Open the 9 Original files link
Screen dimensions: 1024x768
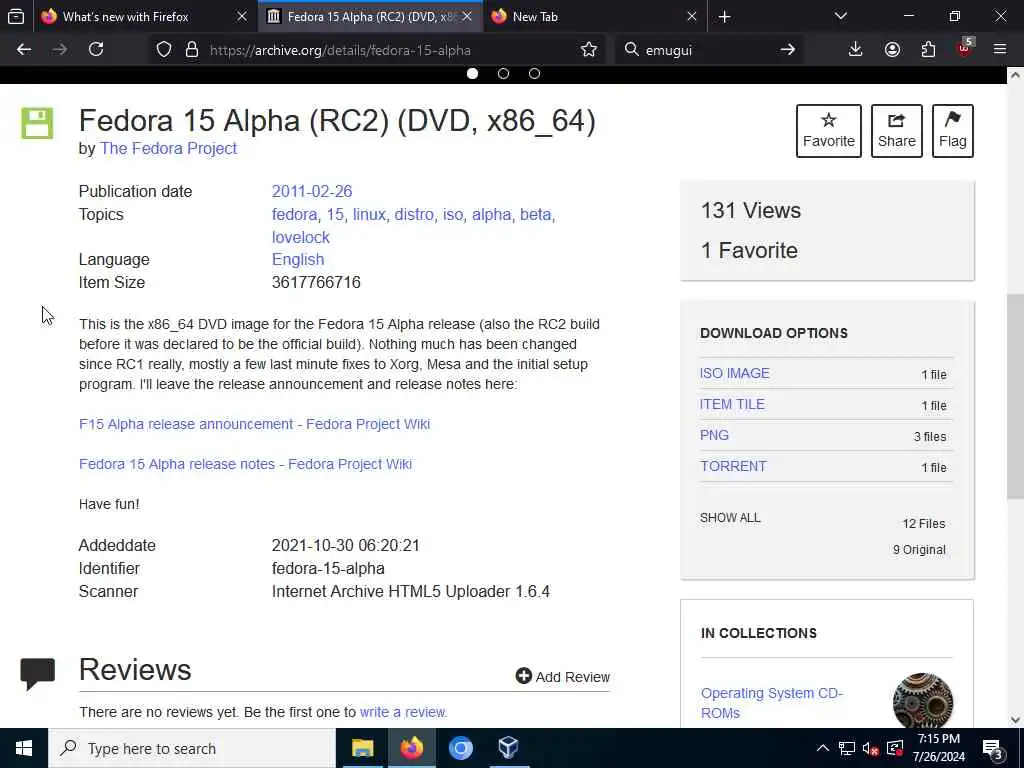coord(919,550)
